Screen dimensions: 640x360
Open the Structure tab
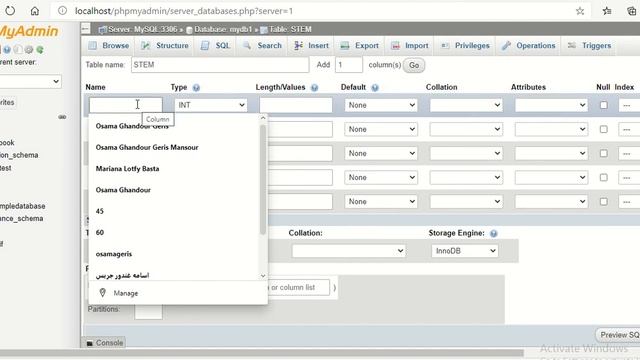pyautogui.click(x=164, y=46)
